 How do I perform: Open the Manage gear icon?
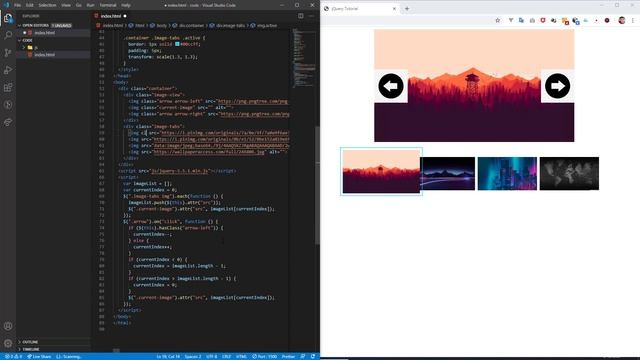8,343
